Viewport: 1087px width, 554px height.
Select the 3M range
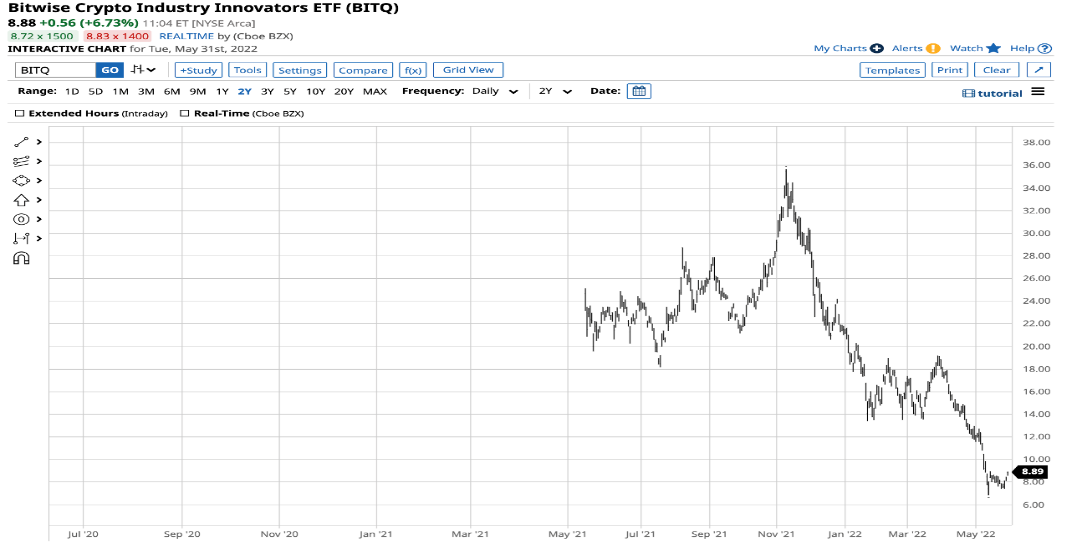point(146,92)
